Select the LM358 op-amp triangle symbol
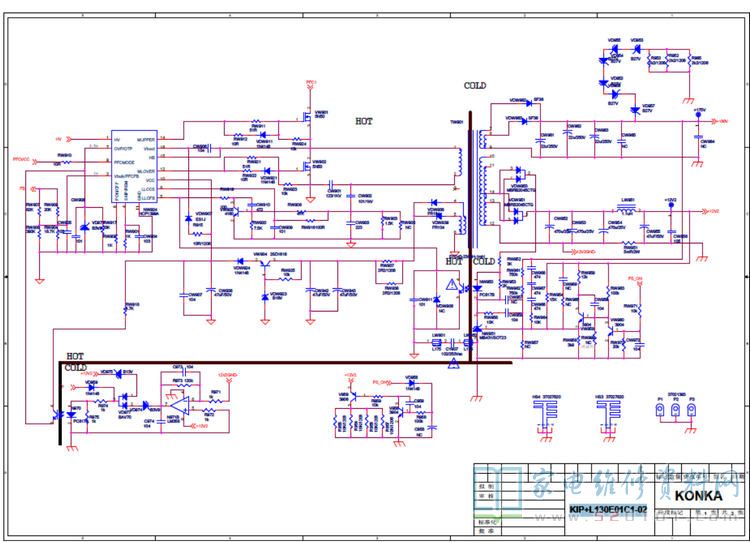This screenshot has width=750, height=542. point(181,406)
